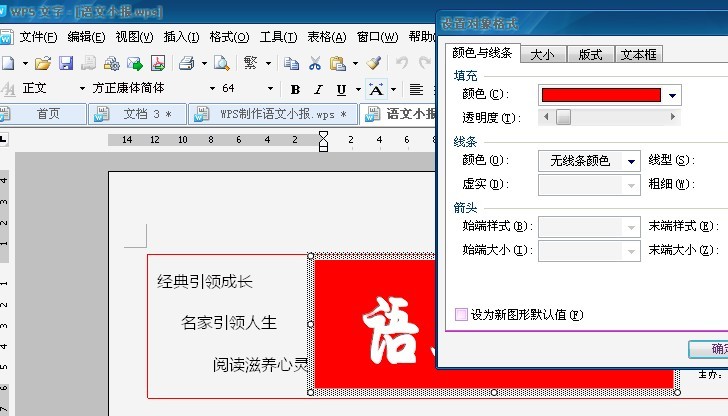Expand the underline style dropdown arrow
Screen dimensions: 728x416
click(358, 89)
